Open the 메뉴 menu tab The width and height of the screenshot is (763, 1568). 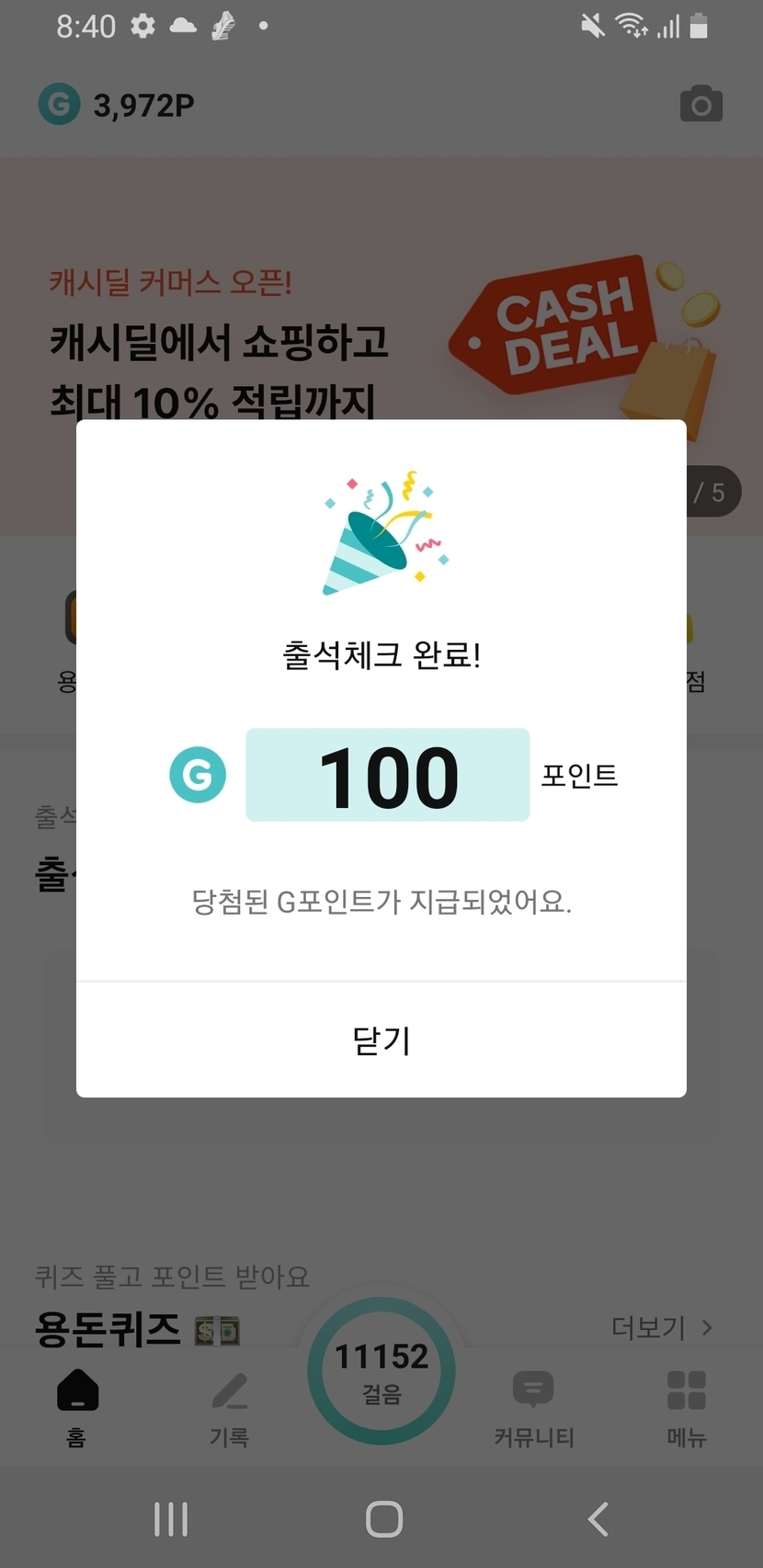[686, 1406]
